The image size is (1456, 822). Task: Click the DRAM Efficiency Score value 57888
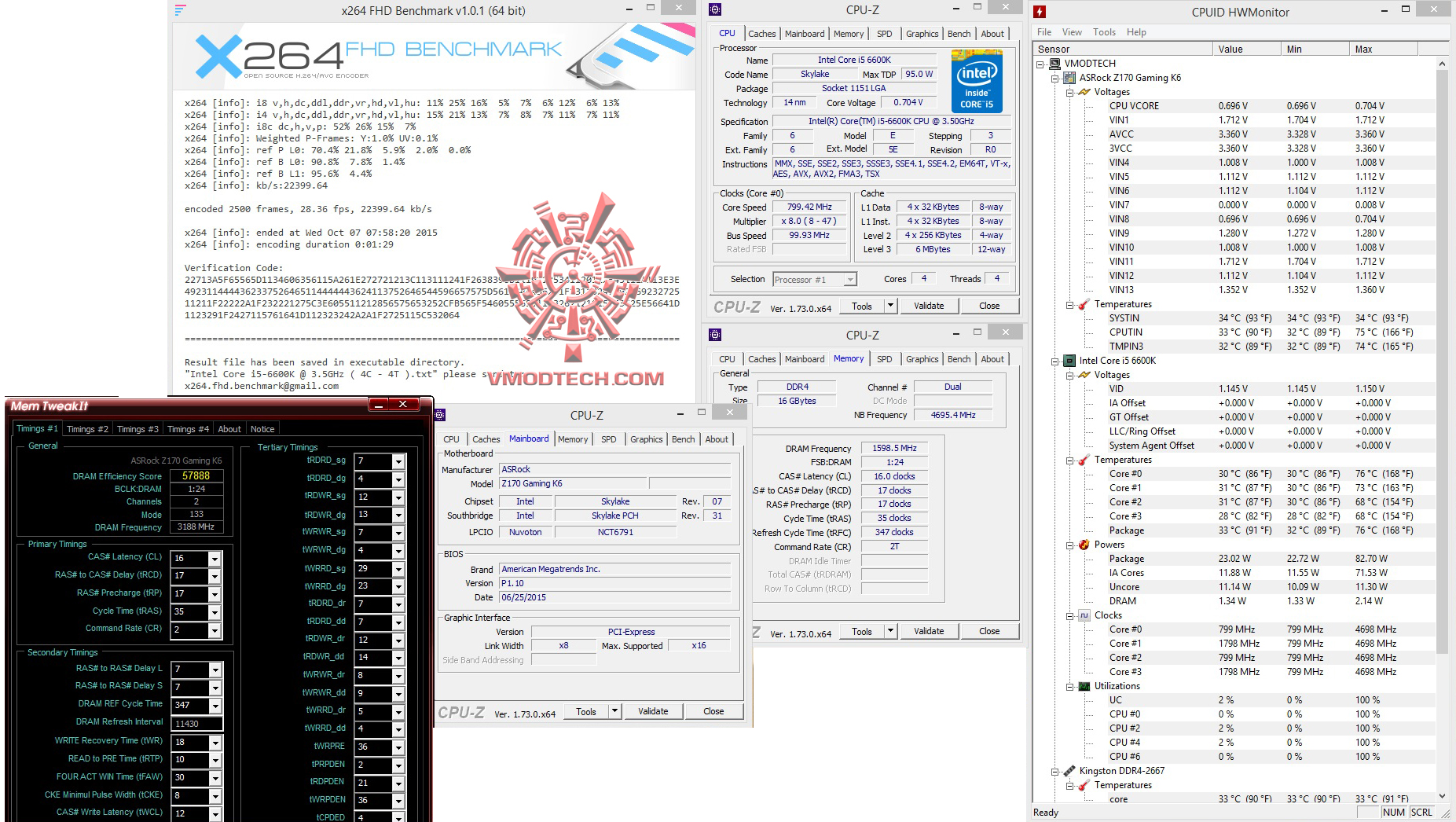196,475
